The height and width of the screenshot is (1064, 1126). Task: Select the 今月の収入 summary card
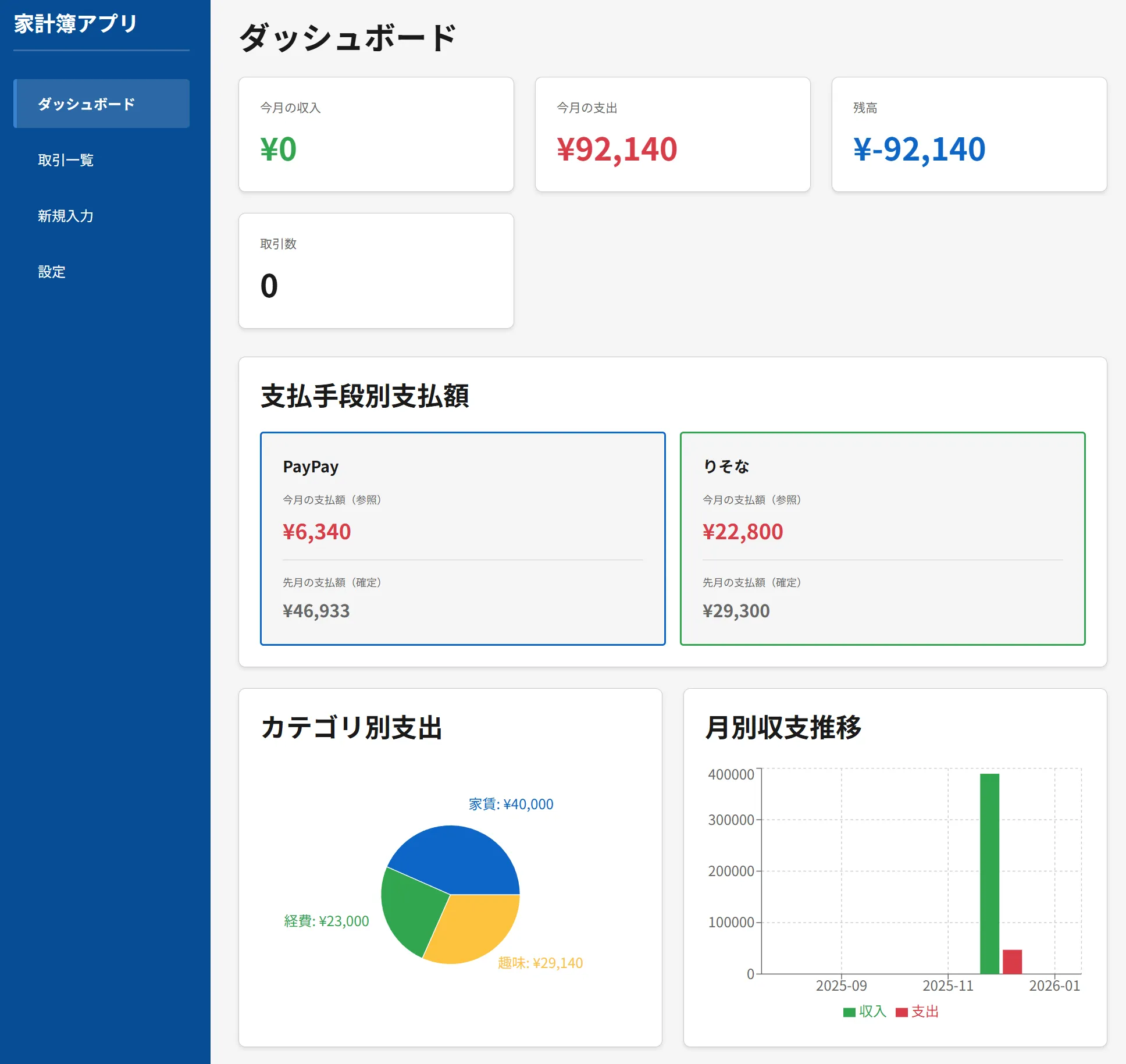coord(376,134)
